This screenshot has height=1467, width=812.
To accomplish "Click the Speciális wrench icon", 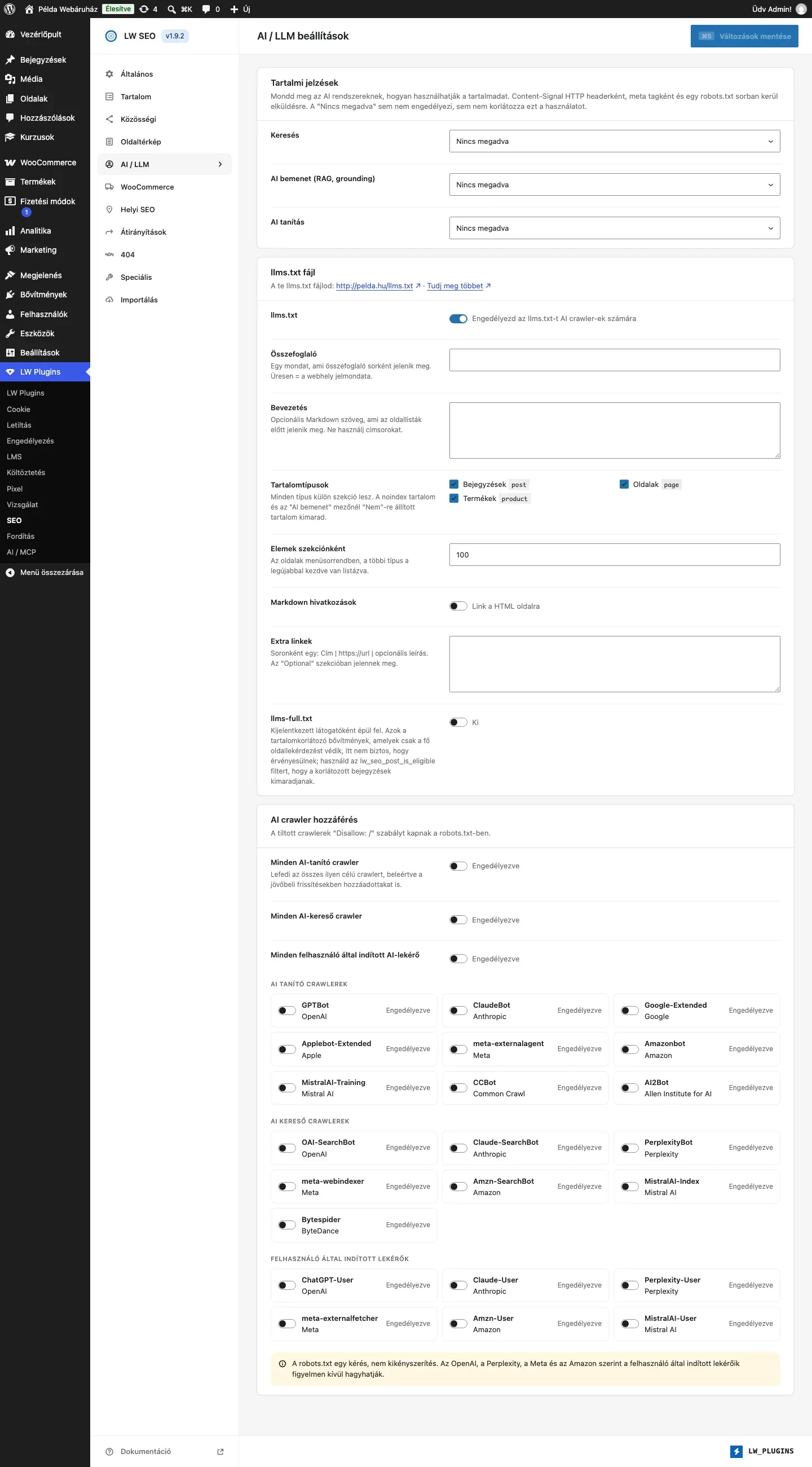I will (109, 278).
